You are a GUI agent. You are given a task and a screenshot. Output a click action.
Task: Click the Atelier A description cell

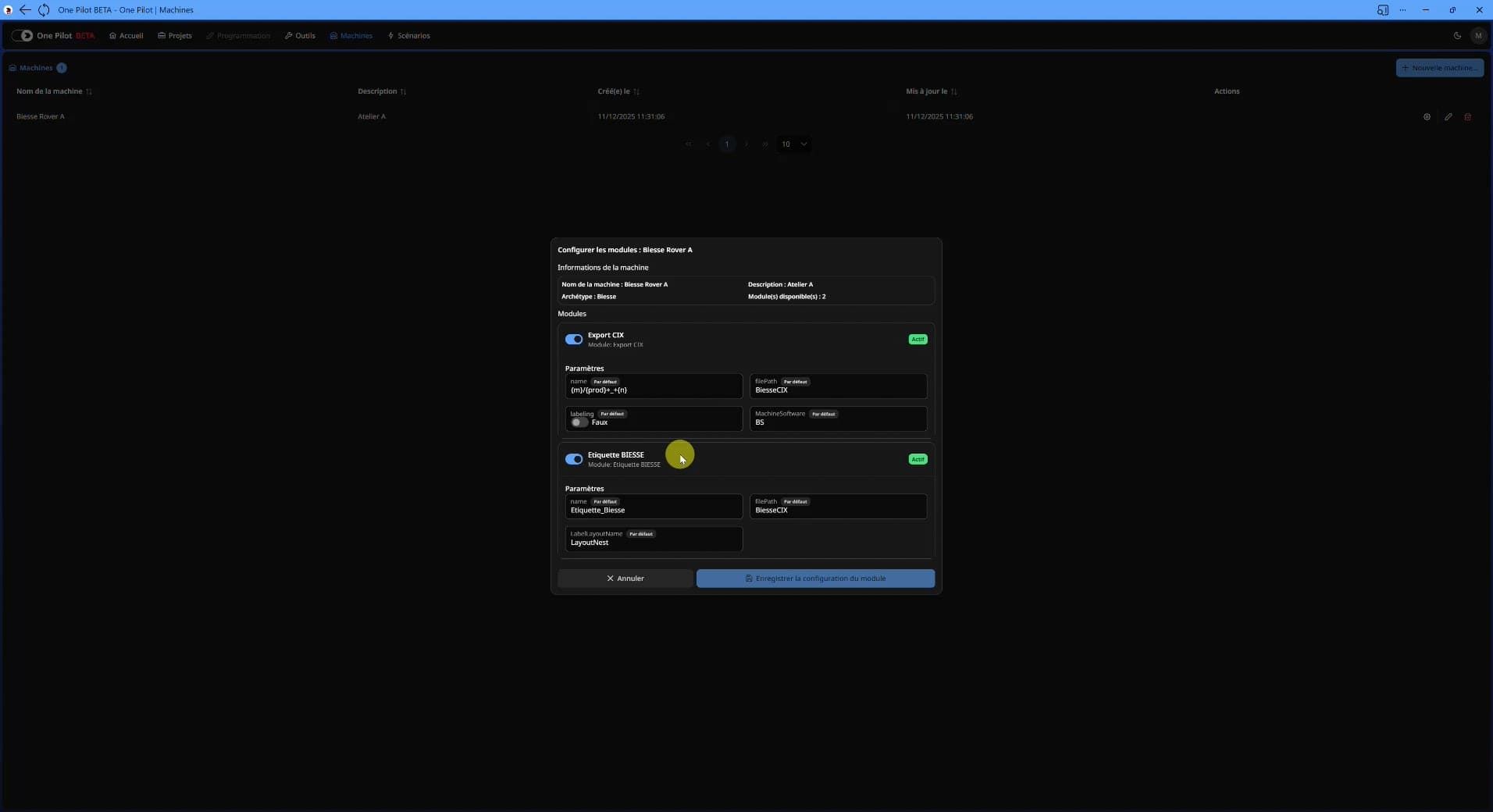point(372,116)
